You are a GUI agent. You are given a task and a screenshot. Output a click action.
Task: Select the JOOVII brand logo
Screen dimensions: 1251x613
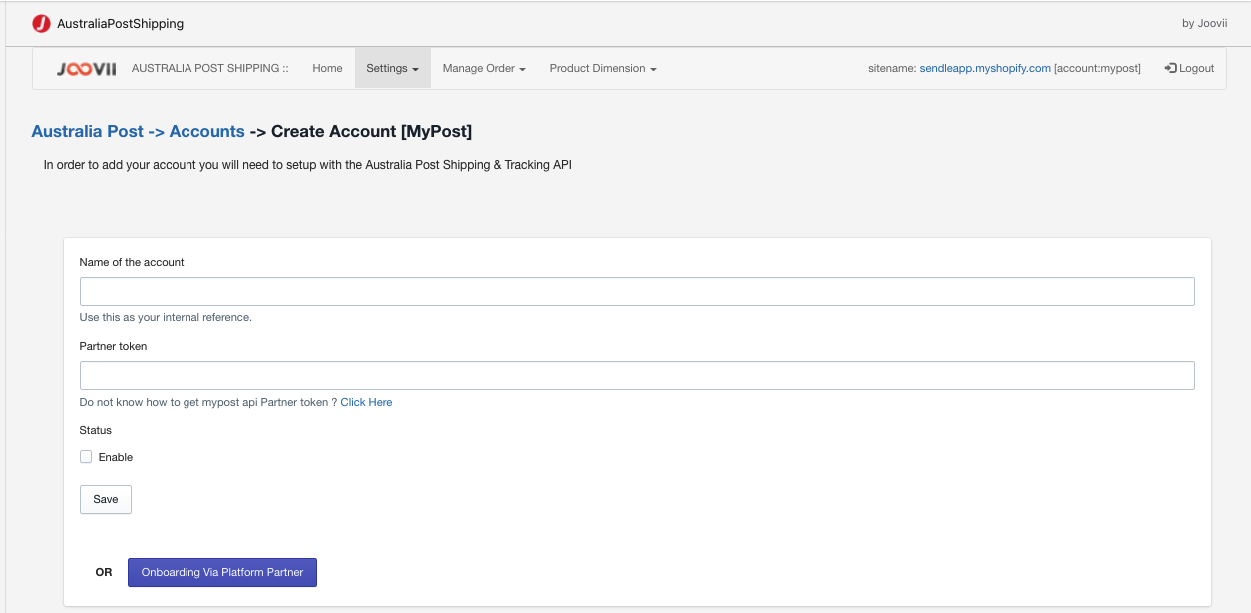(x=85, y=68)
